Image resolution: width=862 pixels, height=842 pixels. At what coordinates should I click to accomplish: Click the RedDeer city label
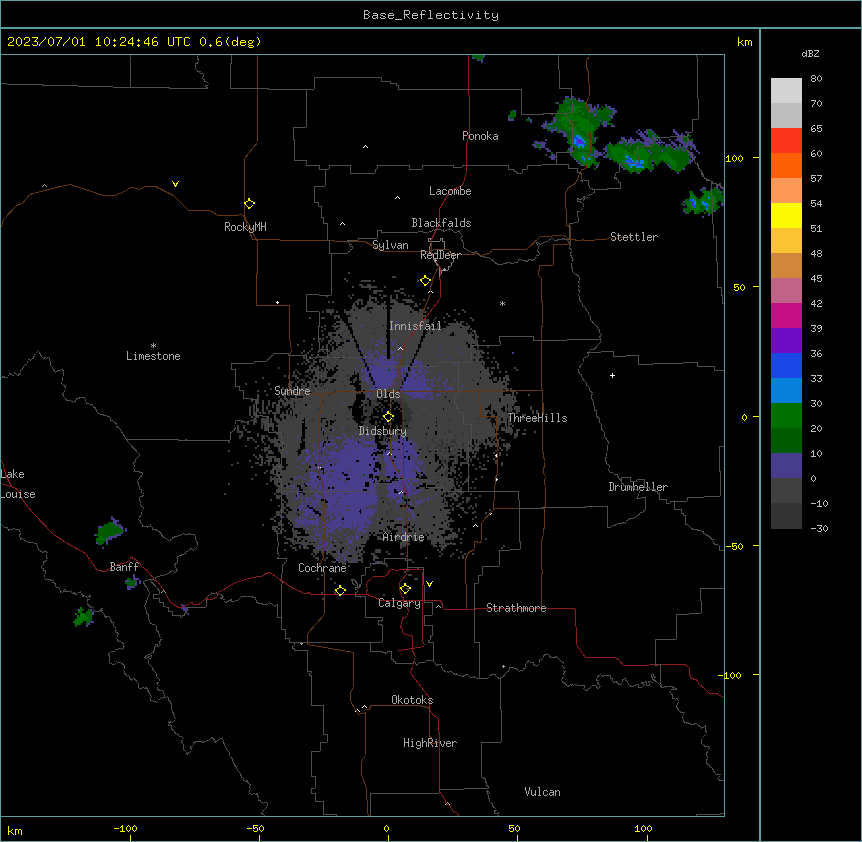[x=440, y=255]
